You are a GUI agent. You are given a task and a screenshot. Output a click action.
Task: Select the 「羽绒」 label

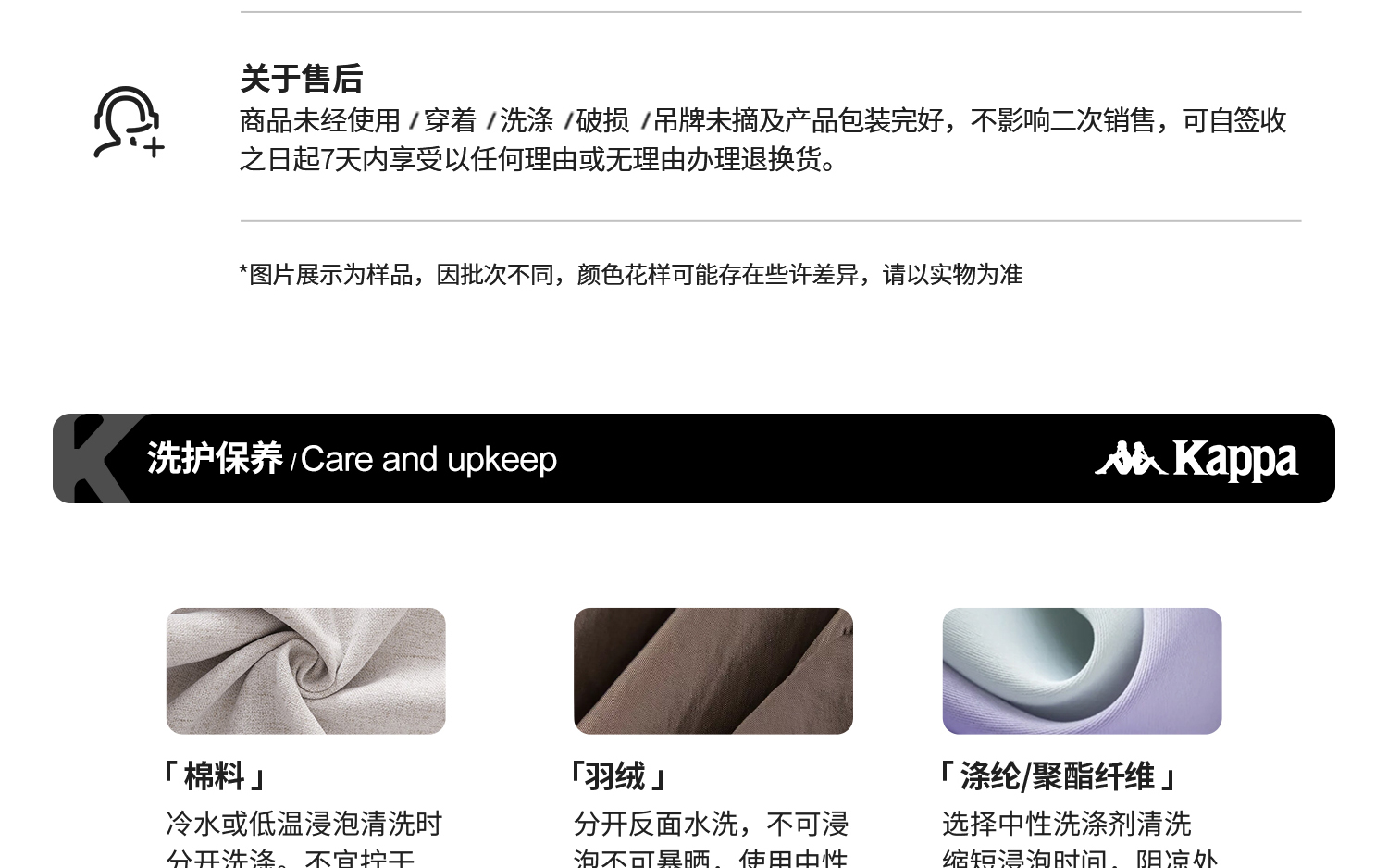click(618, 776)
